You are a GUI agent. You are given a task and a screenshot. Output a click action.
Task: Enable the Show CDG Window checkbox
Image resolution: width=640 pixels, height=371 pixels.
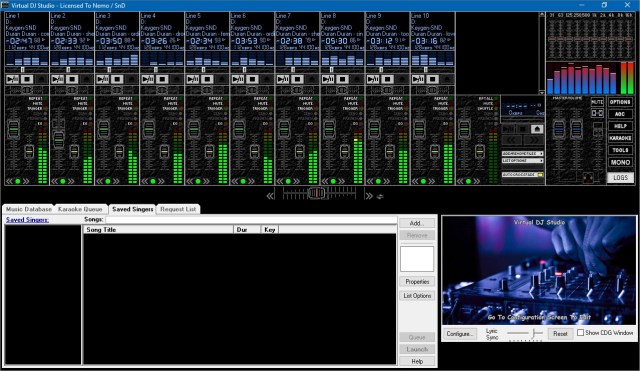pos(580,333)
